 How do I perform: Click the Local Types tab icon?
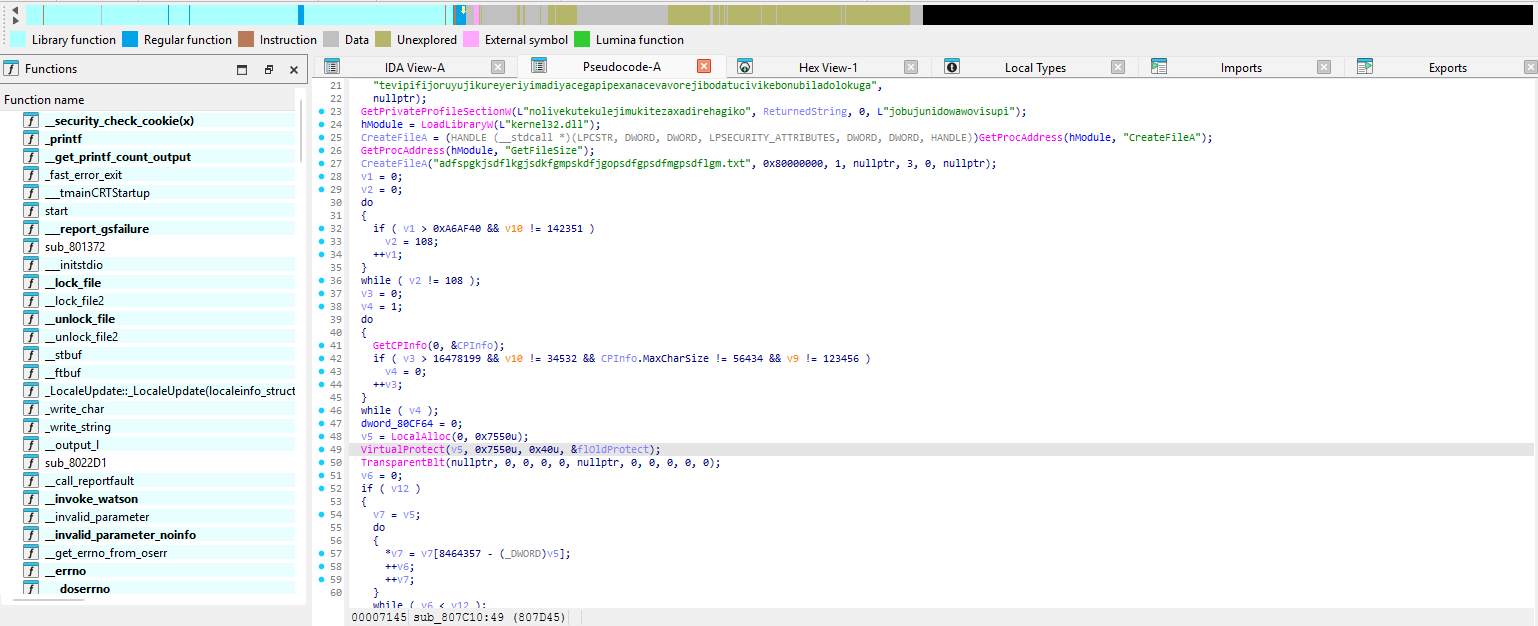click(x=952, y=67)
